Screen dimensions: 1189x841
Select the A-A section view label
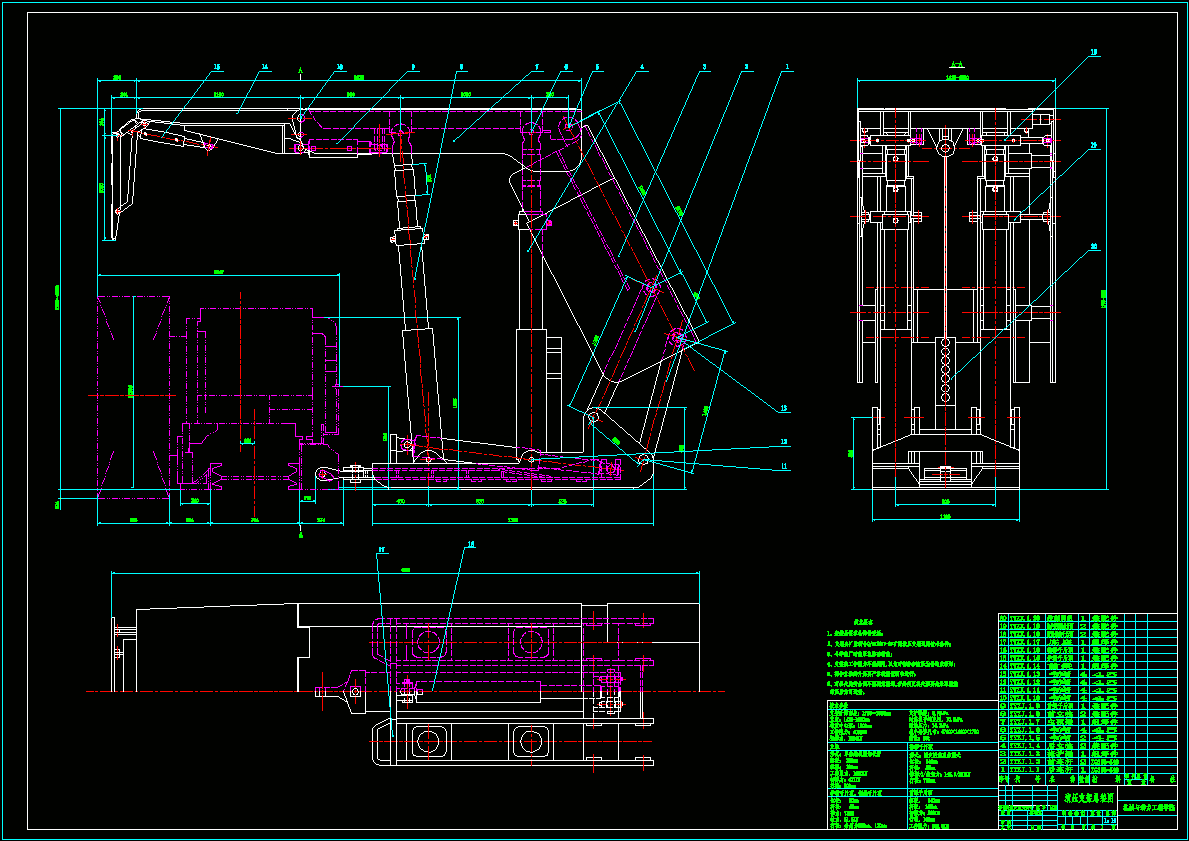tap(957, 66)
